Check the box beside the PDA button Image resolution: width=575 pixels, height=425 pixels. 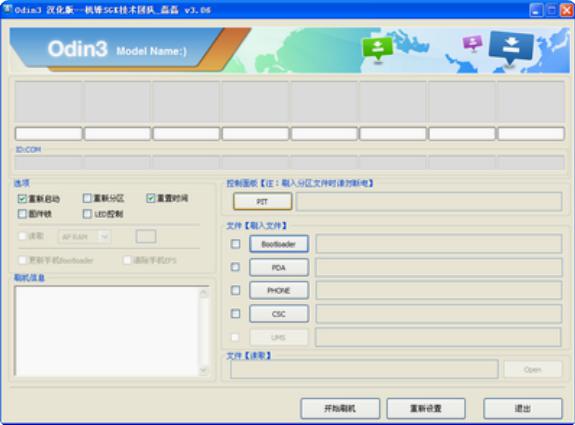pos(235,267)
